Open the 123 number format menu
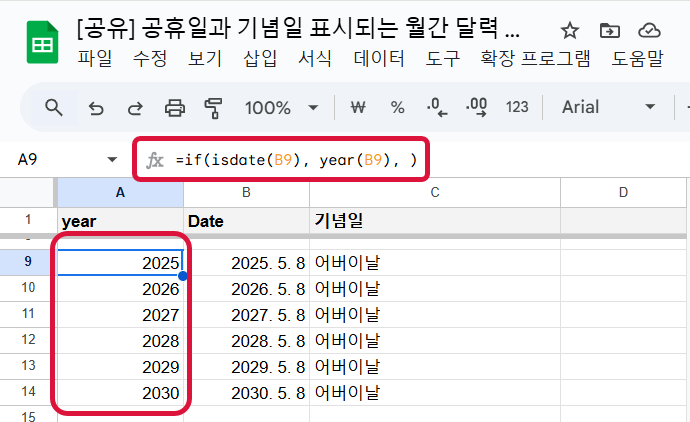 tap(517, 107)
